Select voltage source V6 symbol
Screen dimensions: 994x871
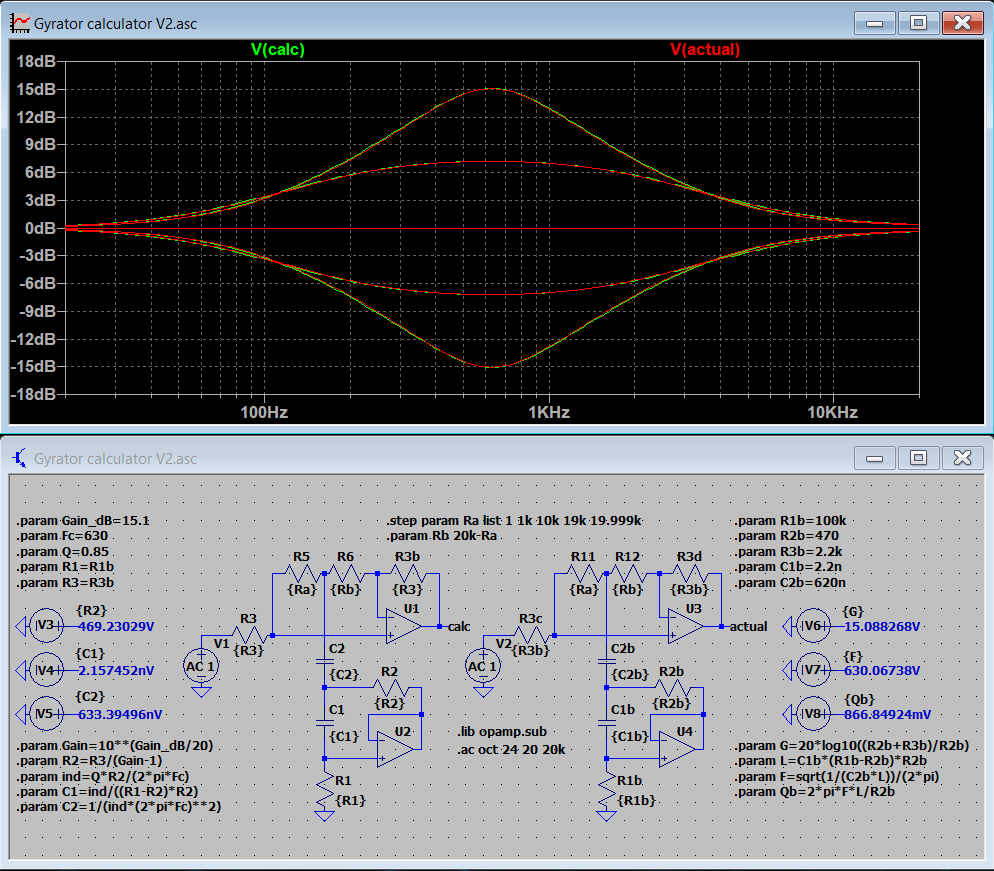tap(813, 626)
